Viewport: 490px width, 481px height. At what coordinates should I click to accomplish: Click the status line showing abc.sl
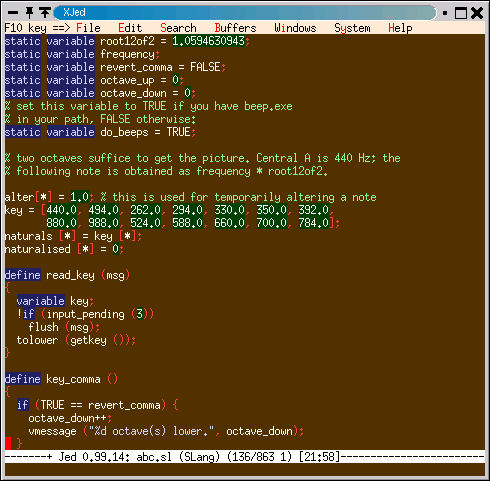[x=245, y=456]
